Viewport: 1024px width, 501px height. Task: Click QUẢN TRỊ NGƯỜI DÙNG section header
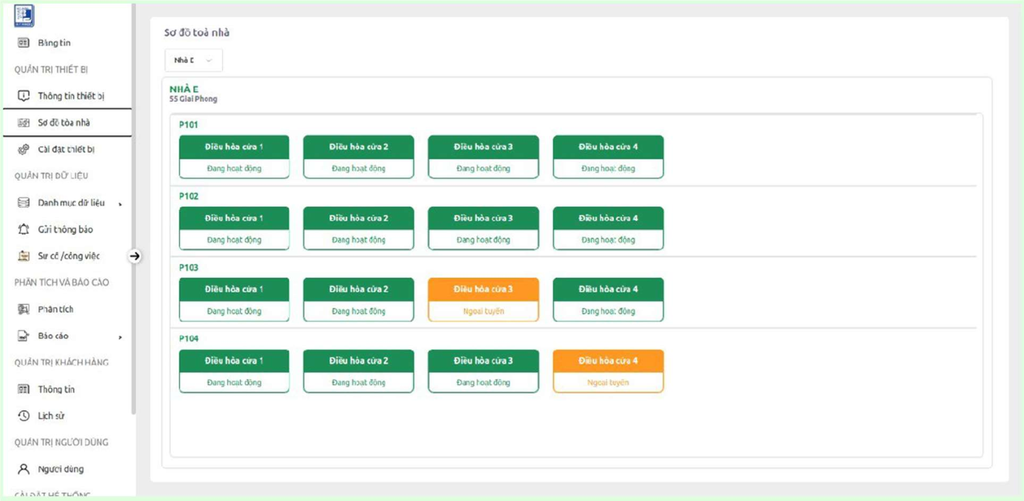click(61, 442)
